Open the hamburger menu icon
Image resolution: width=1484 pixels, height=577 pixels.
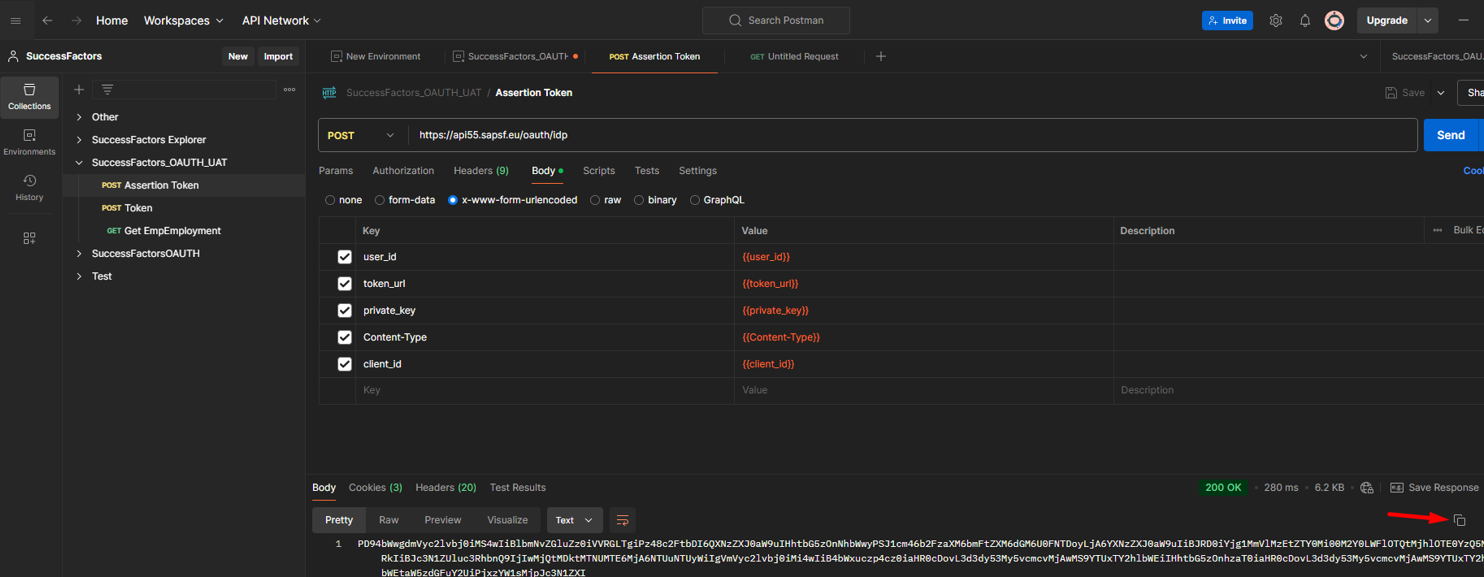click(x=15, y=20)
